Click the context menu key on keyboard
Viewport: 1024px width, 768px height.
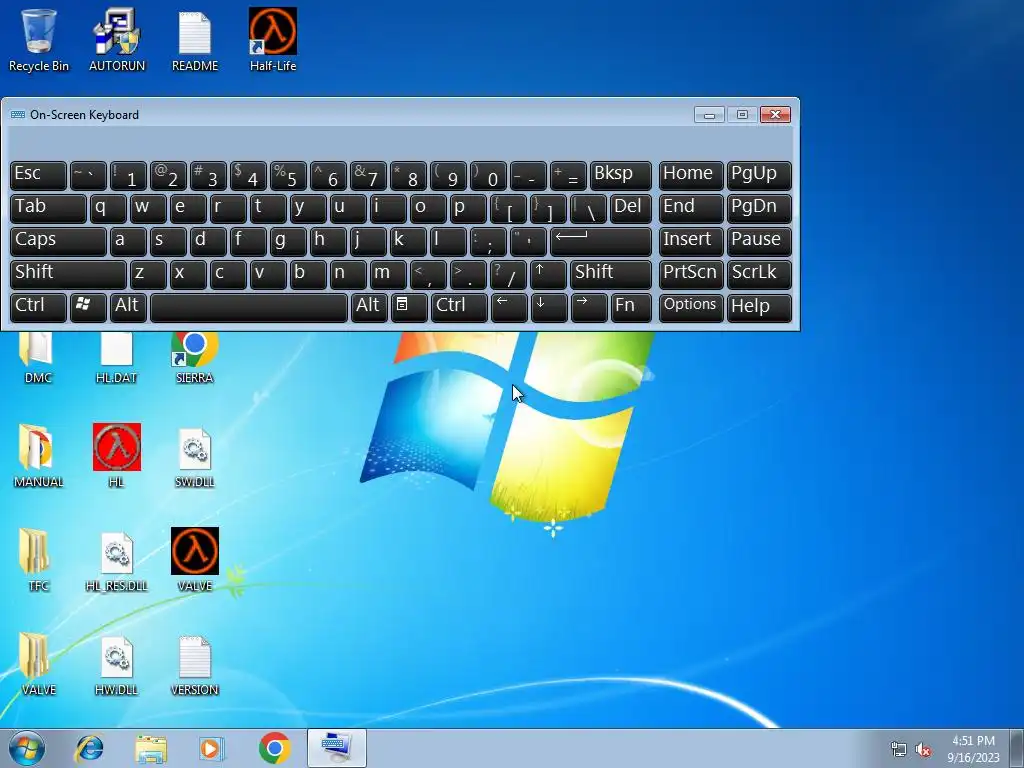tap(409, 307)
